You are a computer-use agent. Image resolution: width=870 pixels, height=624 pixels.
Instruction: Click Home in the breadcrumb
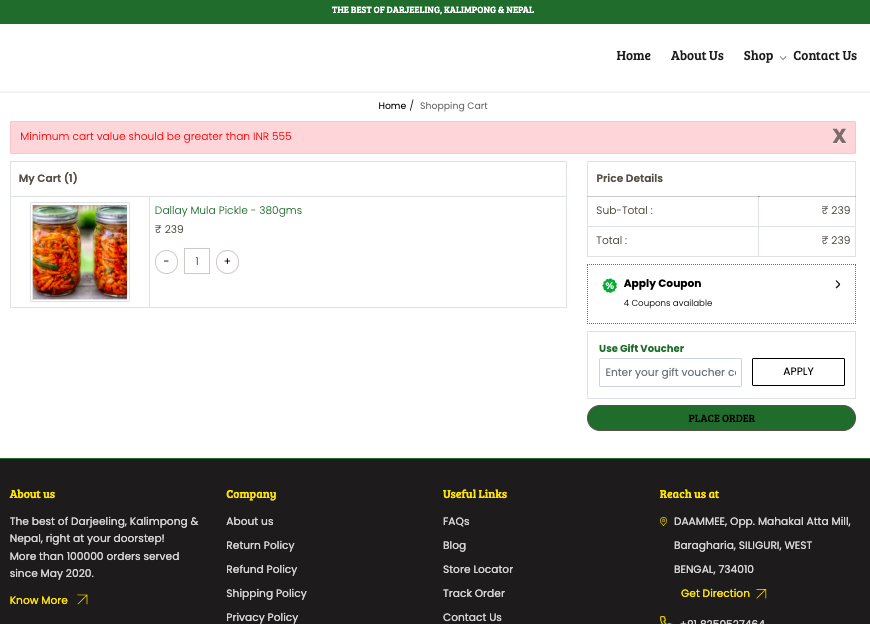point(392,106)
